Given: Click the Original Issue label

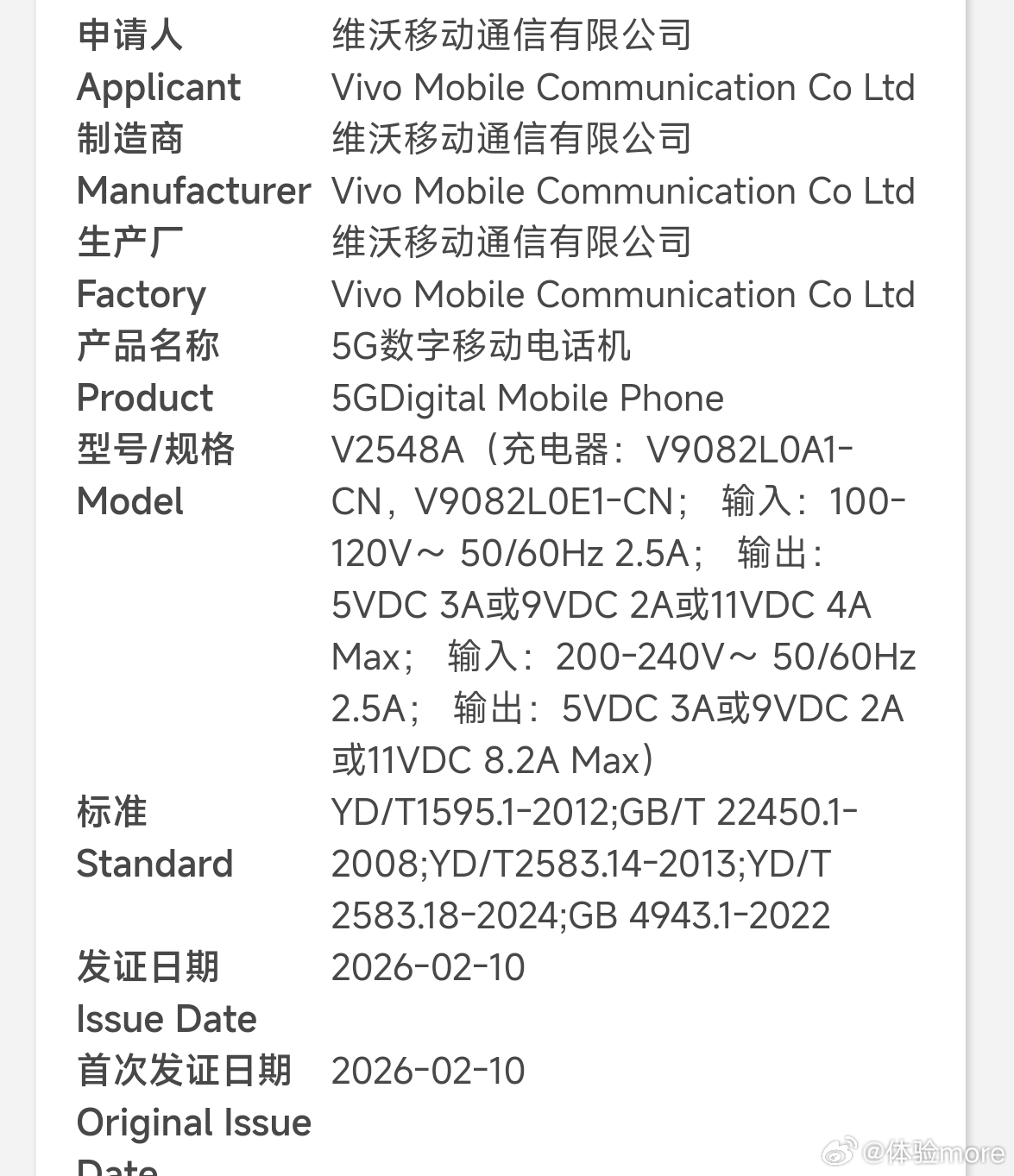Looking at the screenshot, I should coord(193,1123).
